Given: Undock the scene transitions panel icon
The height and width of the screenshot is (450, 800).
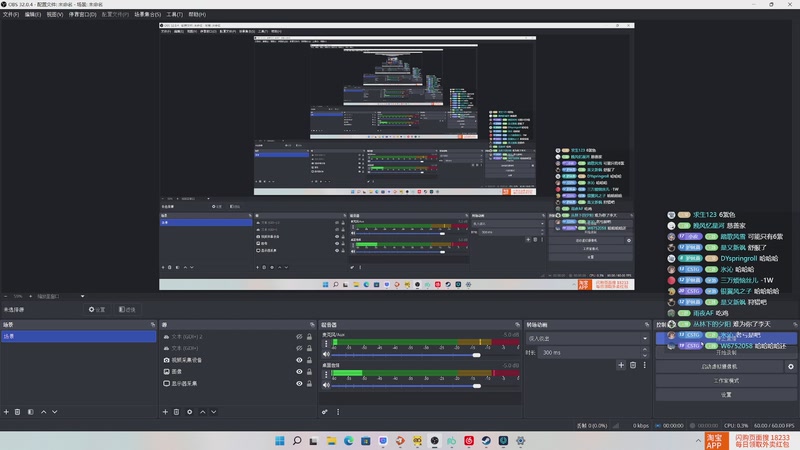Looking at the screenshot, I should coord(646,324).
